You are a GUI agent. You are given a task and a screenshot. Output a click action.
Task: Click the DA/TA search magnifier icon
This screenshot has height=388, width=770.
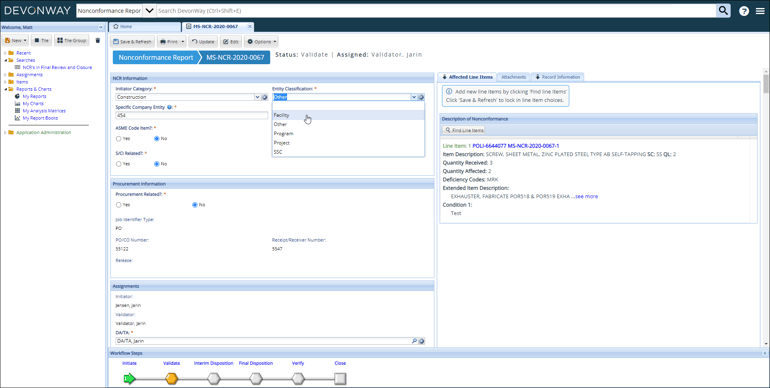414,341
